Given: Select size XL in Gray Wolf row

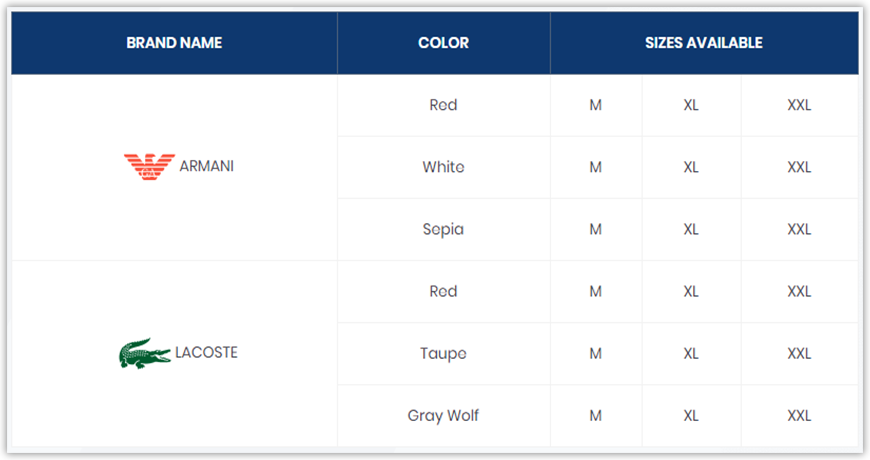Looking at the screenshot, I should pyautogui.click(x=691, y=415).
